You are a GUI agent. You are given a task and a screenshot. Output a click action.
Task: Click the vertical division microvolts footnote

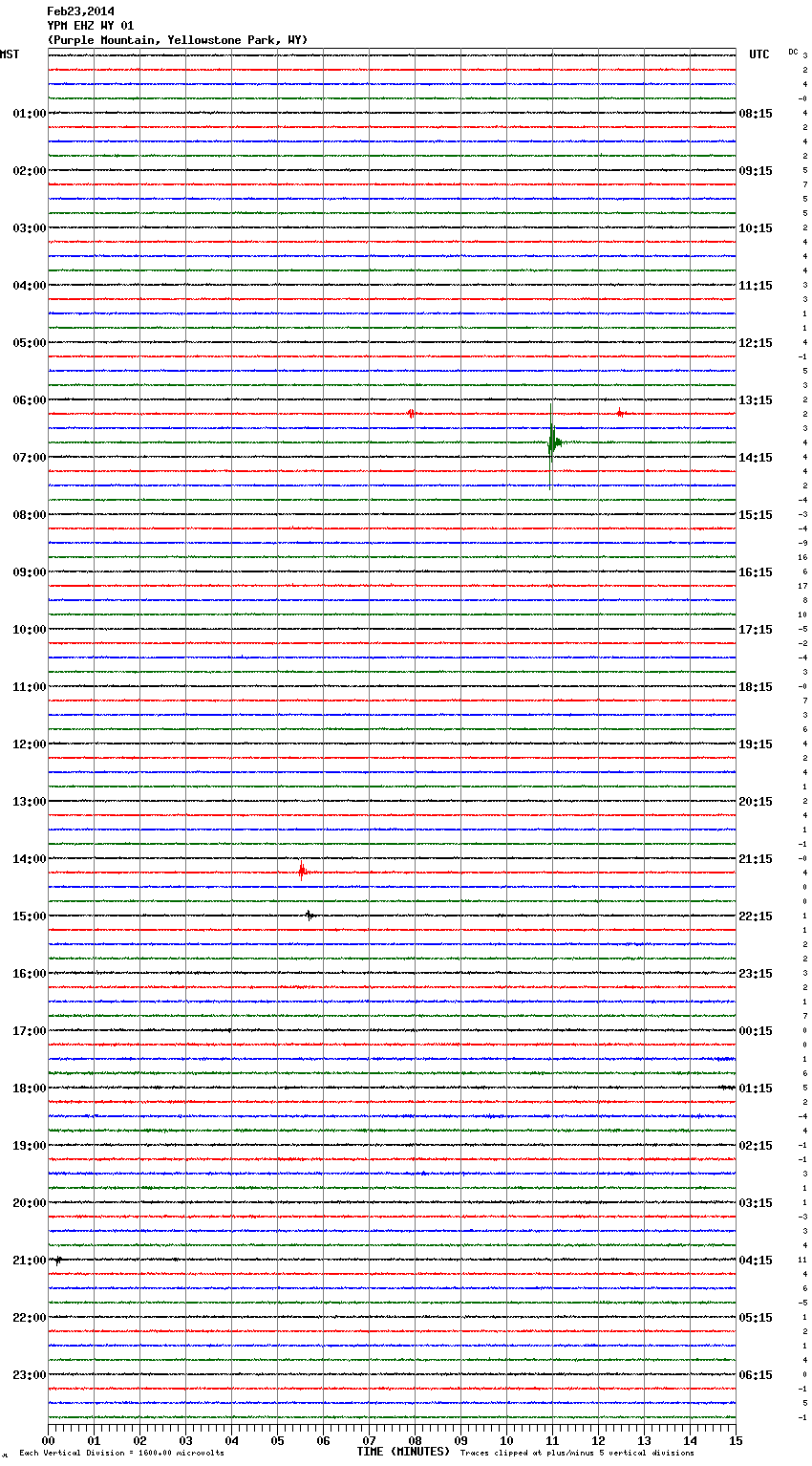click(121, 1454)
